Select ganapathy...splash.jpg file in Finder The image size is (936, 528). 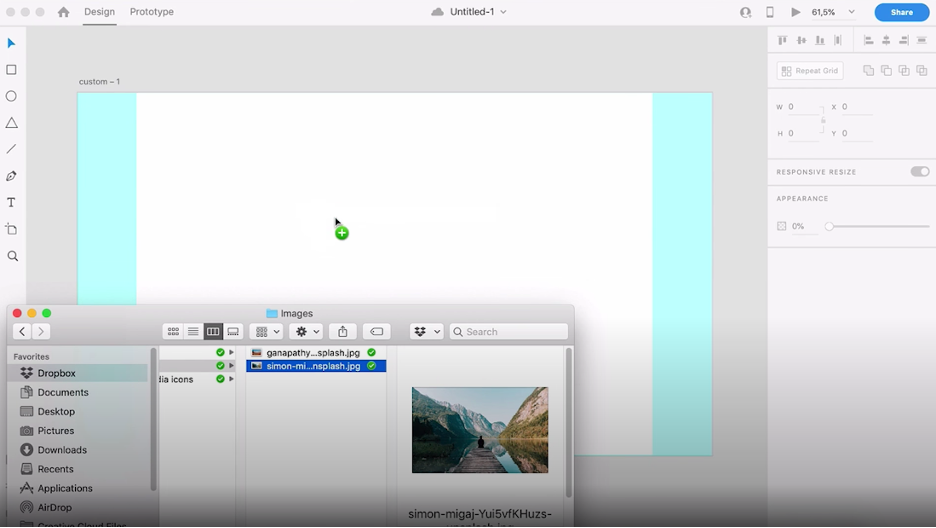coord(316,353)
